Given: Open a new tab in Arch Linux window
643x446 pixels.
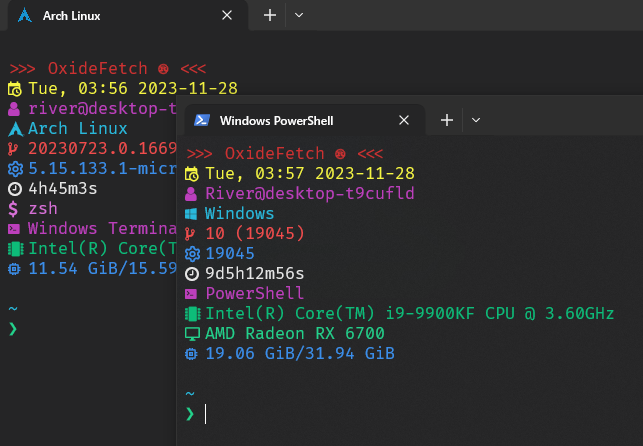Looking at the screenshot, I should point(269,16).
